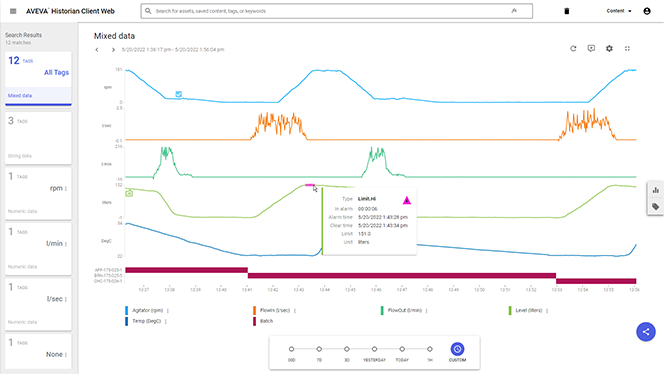Select the 1H time range option

point(429,349)
